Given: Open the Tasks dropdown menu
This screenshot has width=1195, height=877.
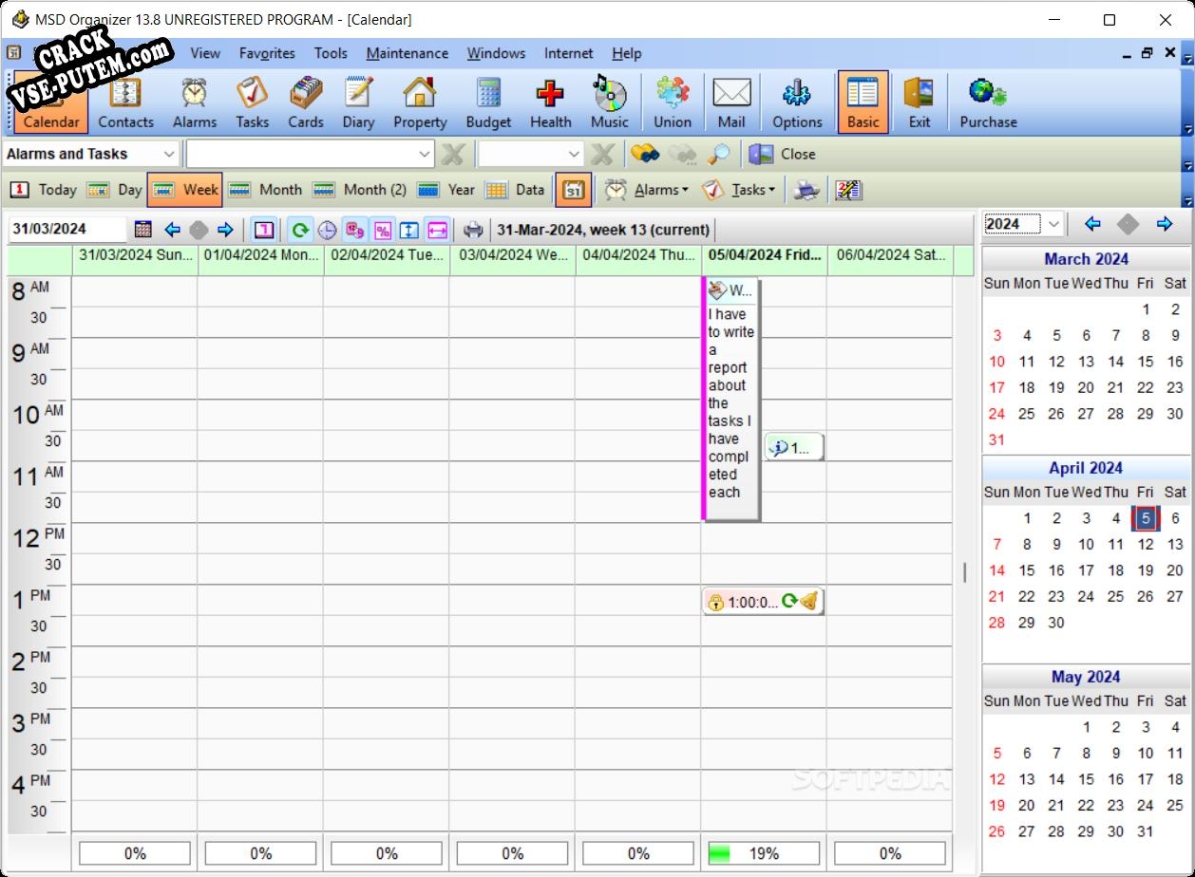Looking at the screenshot, I should [739, 190].
